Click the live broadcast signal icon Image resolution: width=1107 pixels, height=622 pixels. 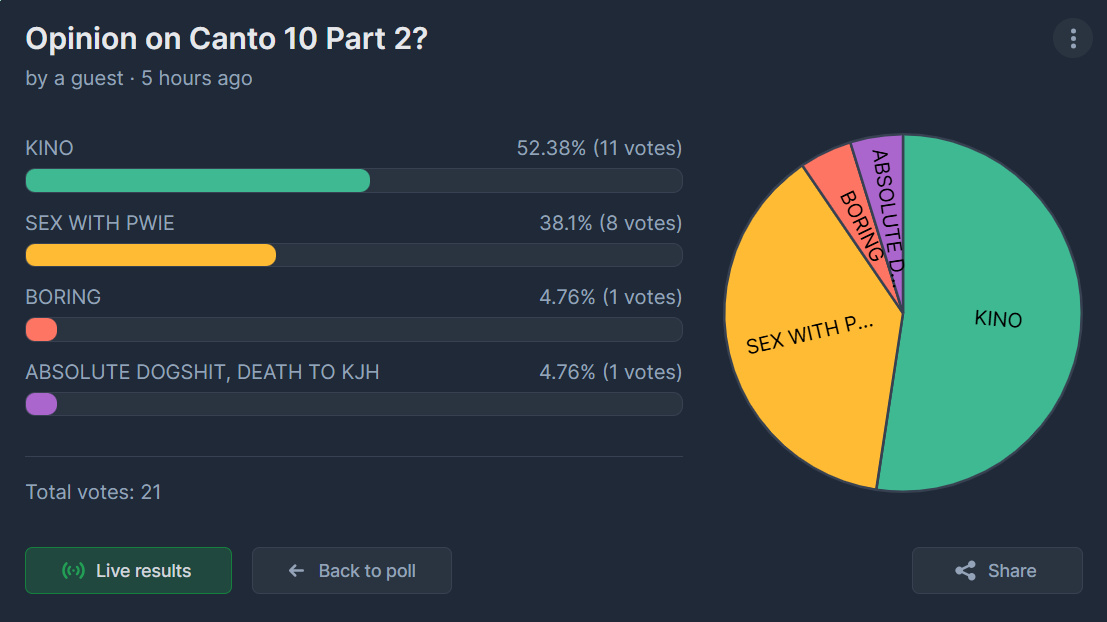pos(73,570)
